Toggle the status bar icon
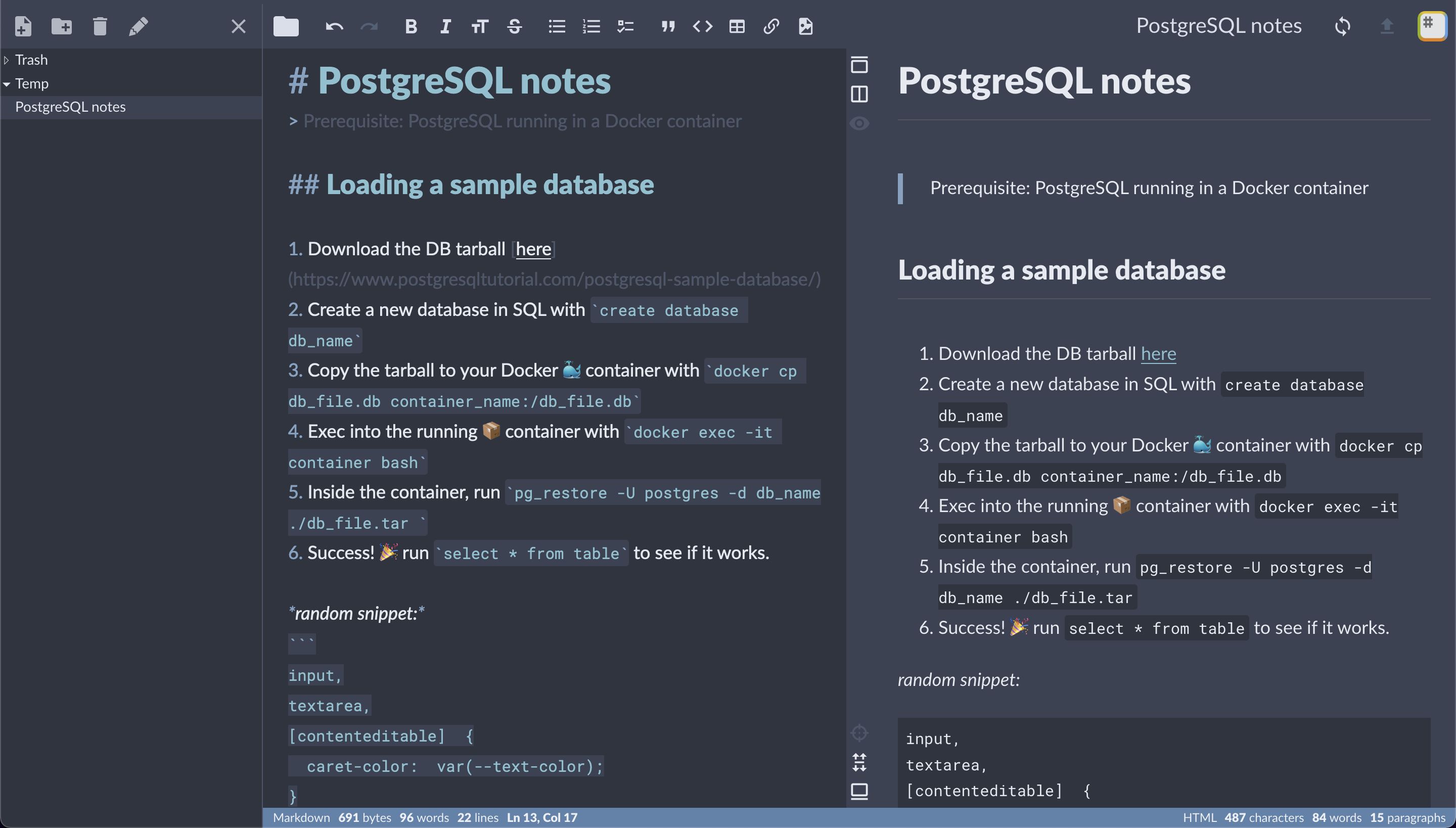The image size is (1456, 828). (859, 791)
